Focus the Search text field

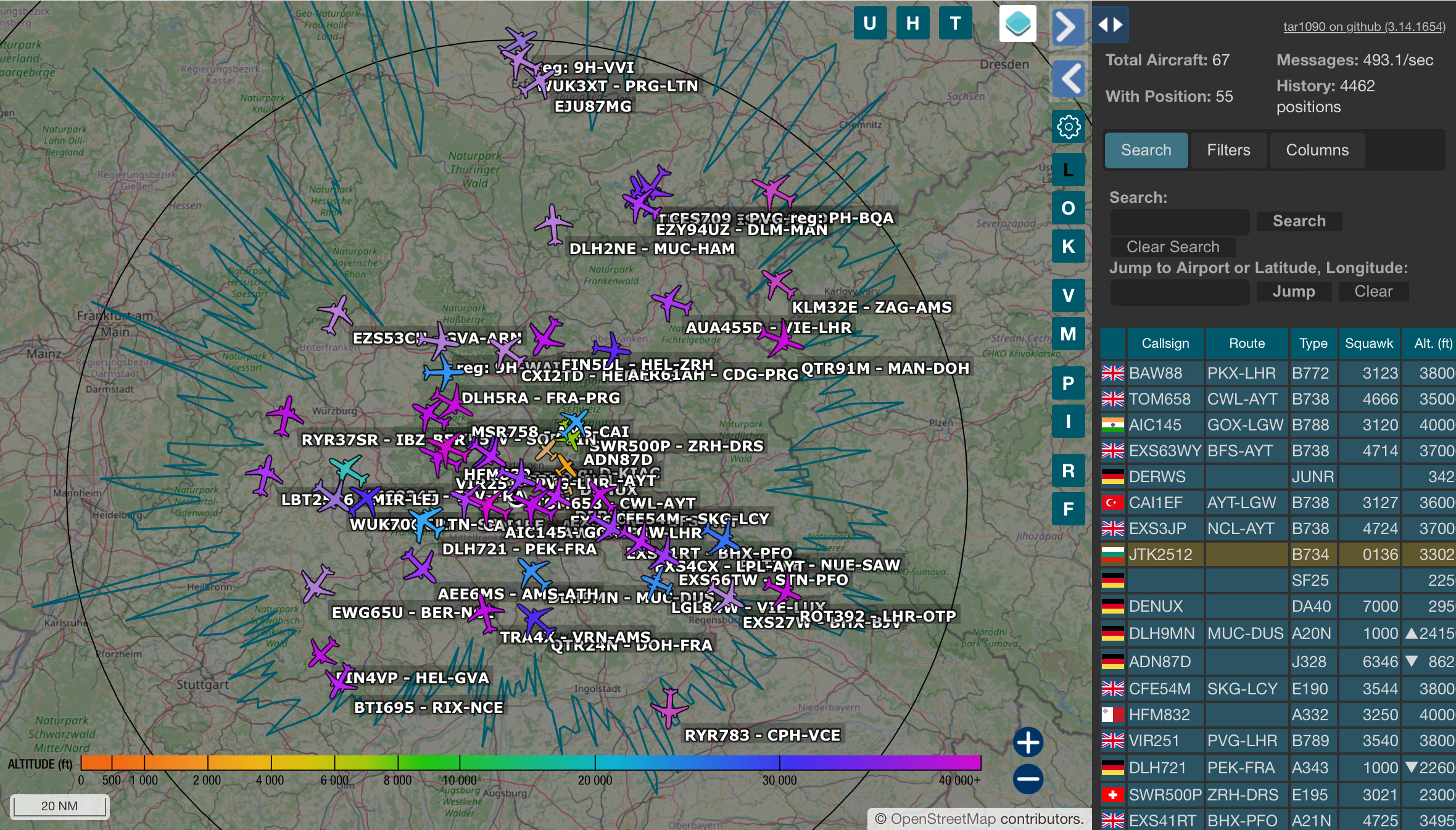click(x=1180, y=221)
